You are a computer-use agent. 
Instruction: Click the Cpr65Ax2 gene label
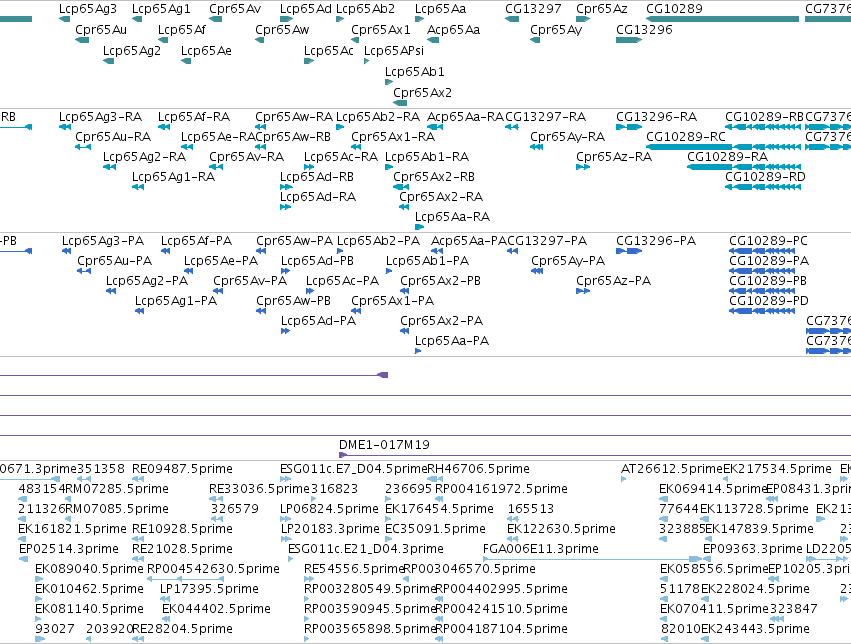point(422,93)
